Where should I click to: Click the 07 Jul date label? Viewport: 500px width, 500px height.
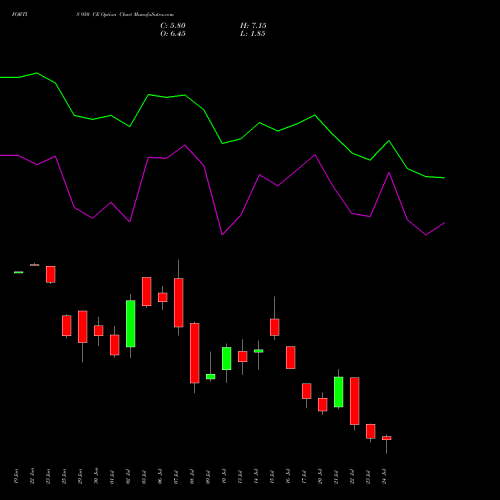[176, 477]
